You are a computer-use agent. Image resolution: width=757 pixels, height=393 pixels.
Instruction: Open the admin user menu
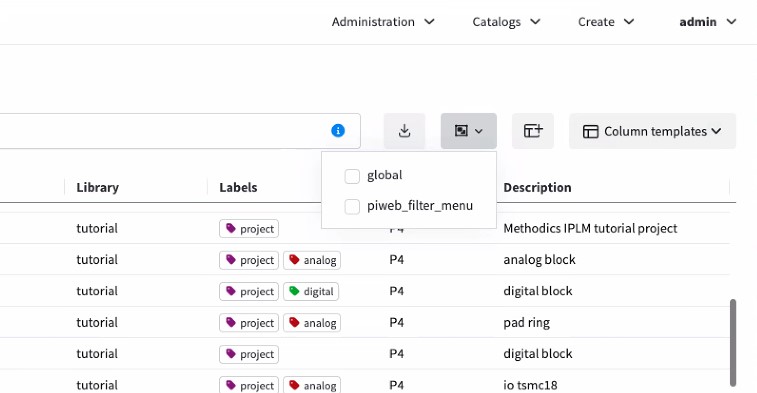pyautogui.click(x=708, y=22)
